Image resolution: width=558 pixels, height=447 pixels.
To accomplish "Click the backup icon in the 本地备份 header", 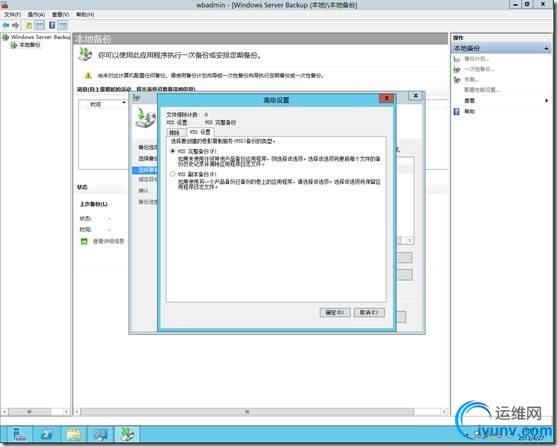I will [x=85, y=54].
